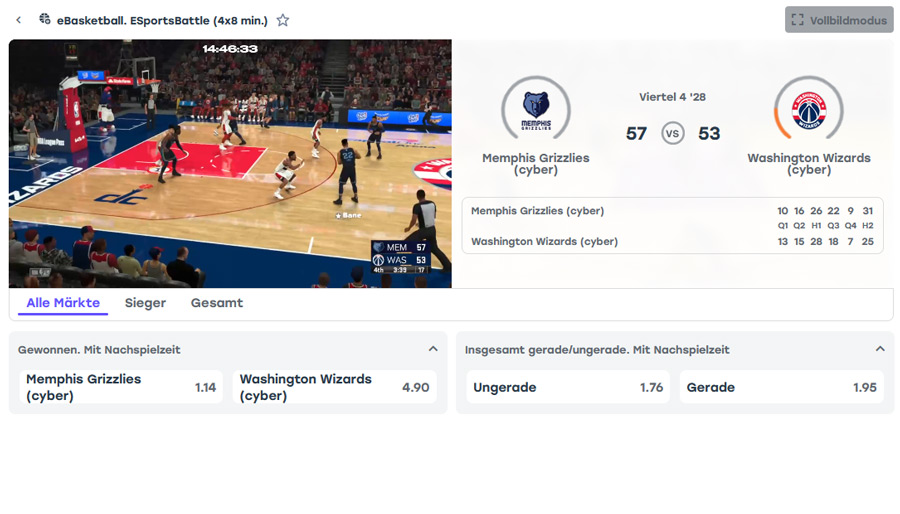Bet on Memphis Grizzlies at 1.14

pyautogui.click(x=121, y=387)
